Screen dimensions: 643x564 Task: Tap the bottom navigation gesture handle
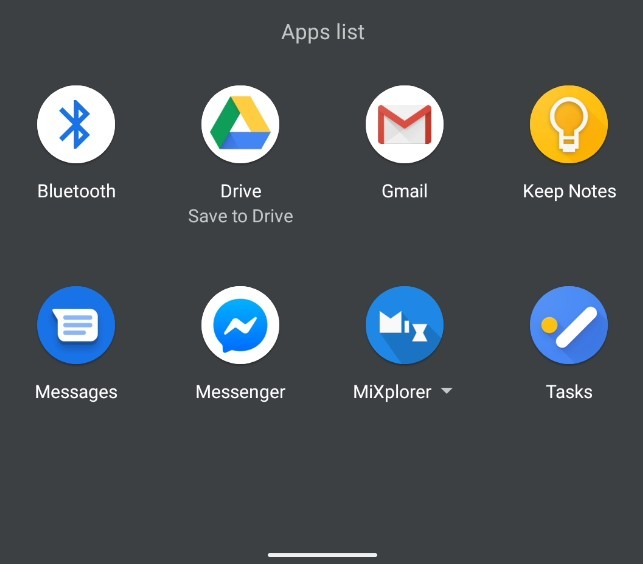(x=322, y=555)
